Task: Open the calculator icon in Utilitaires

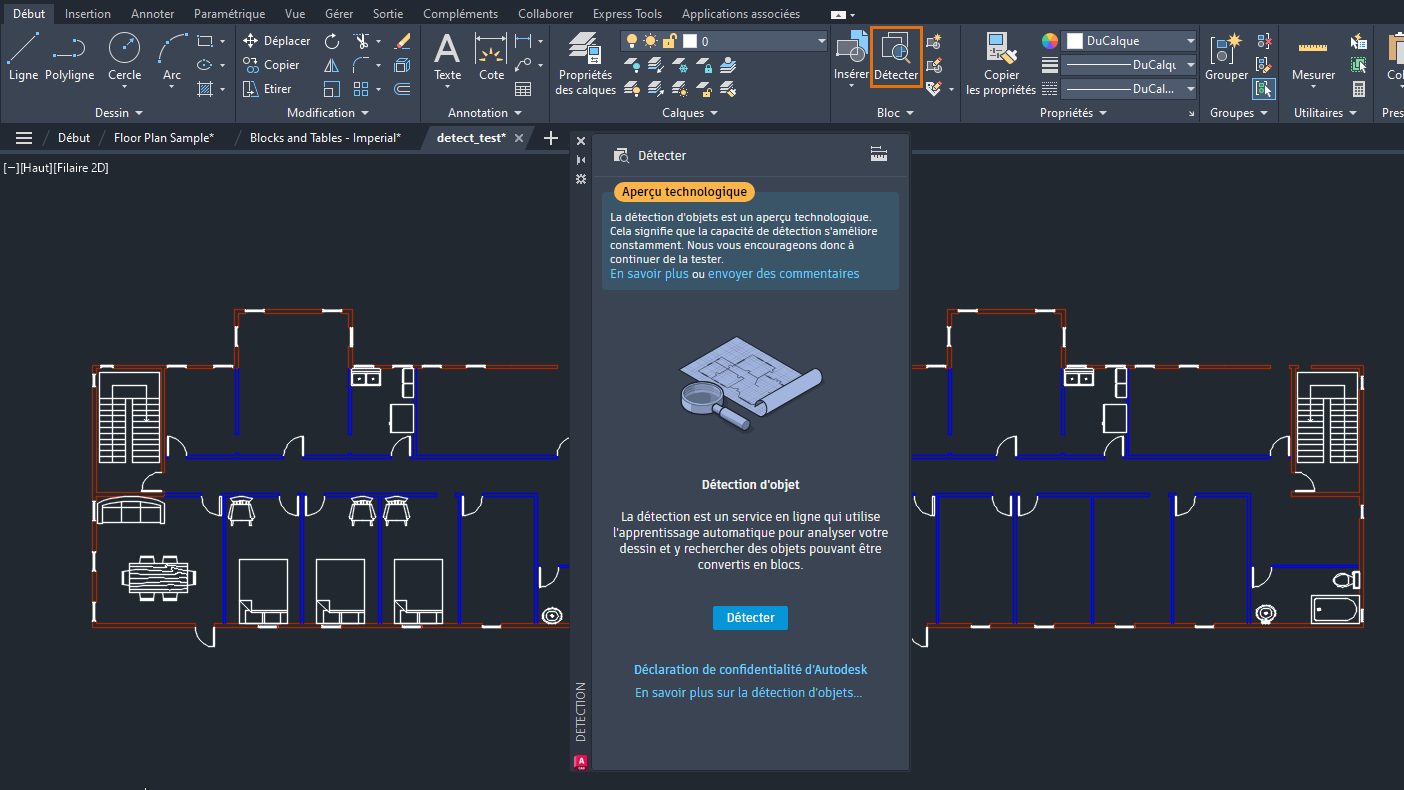Action: [x=1359, y=89]
